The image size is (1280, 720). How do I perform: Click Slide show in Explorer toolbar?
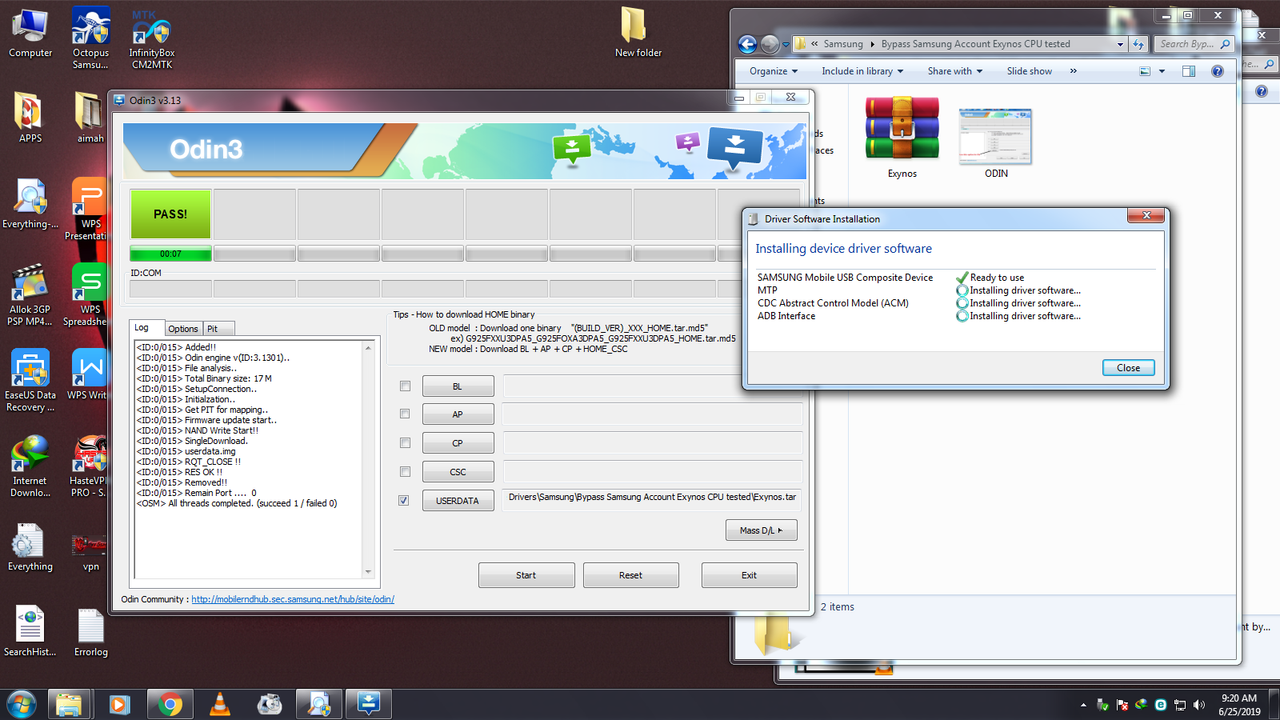(1029, 71)
